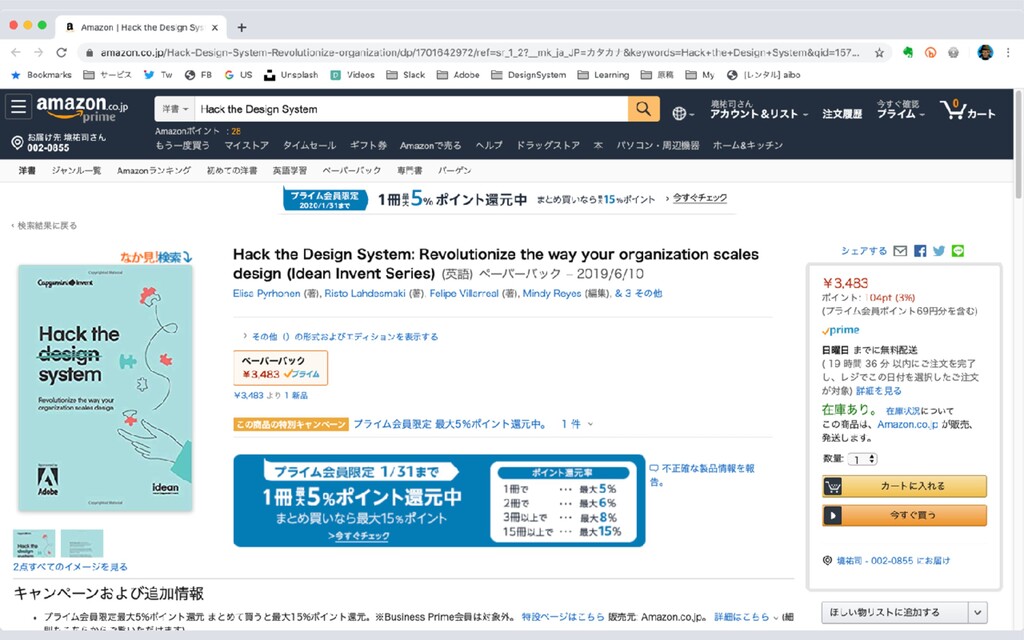Open パソコン・周辺機器 navigation item
Screen dimensions: 1024x640
point(658,146)
